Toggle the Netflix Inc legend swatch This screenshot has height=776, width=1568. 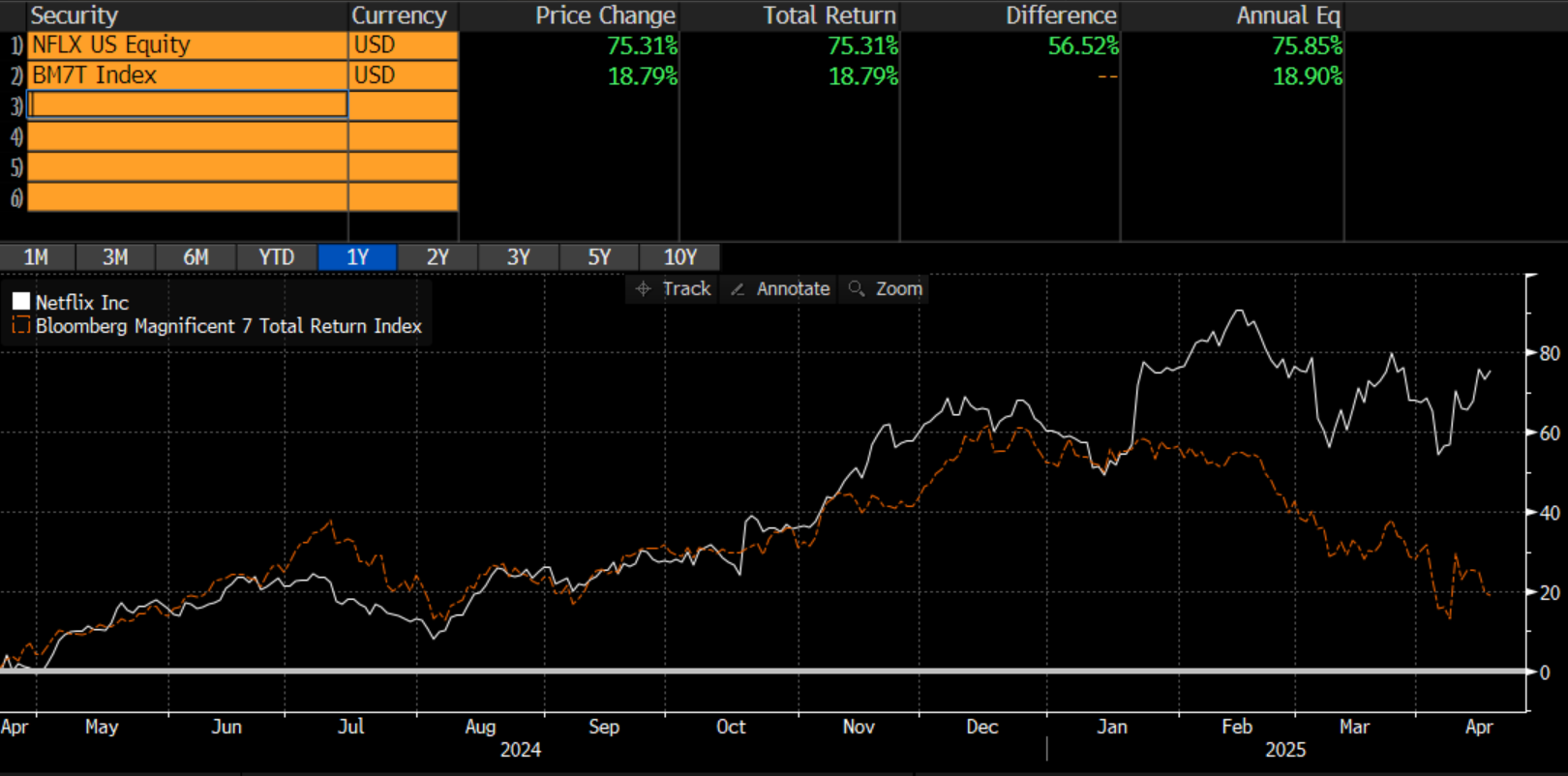coord(21,302)
